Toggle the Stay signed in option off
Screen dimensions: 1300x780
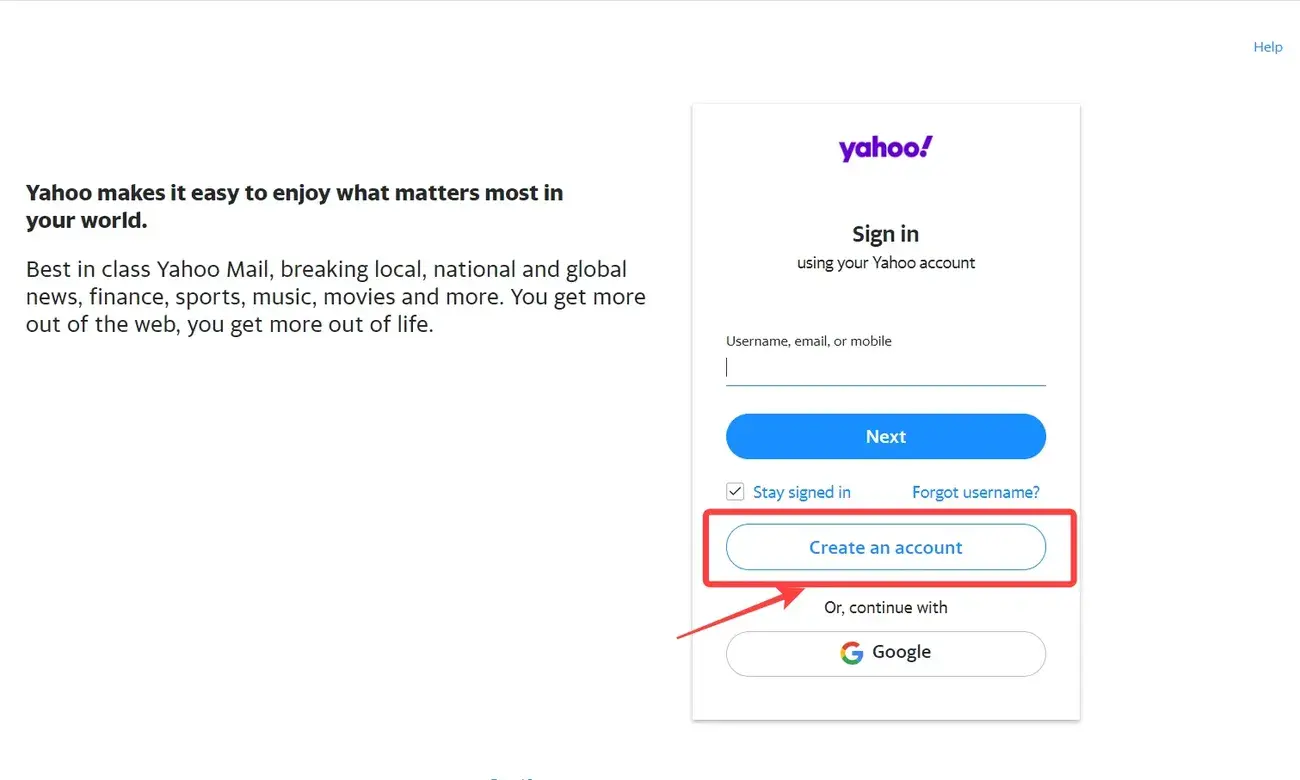(x=735, y=491)
